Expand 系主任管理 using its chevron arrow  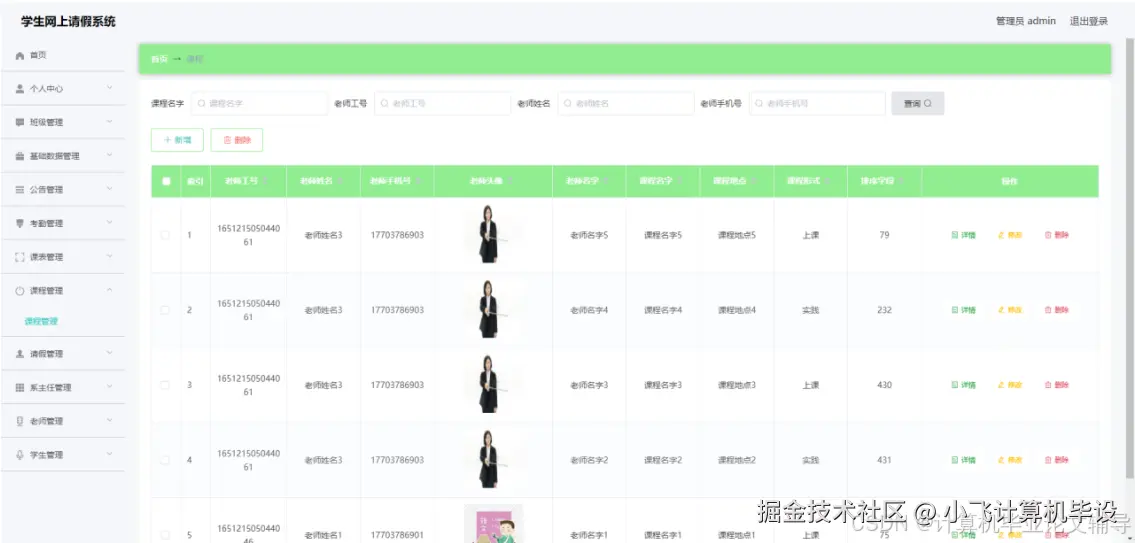pos(109,387)
